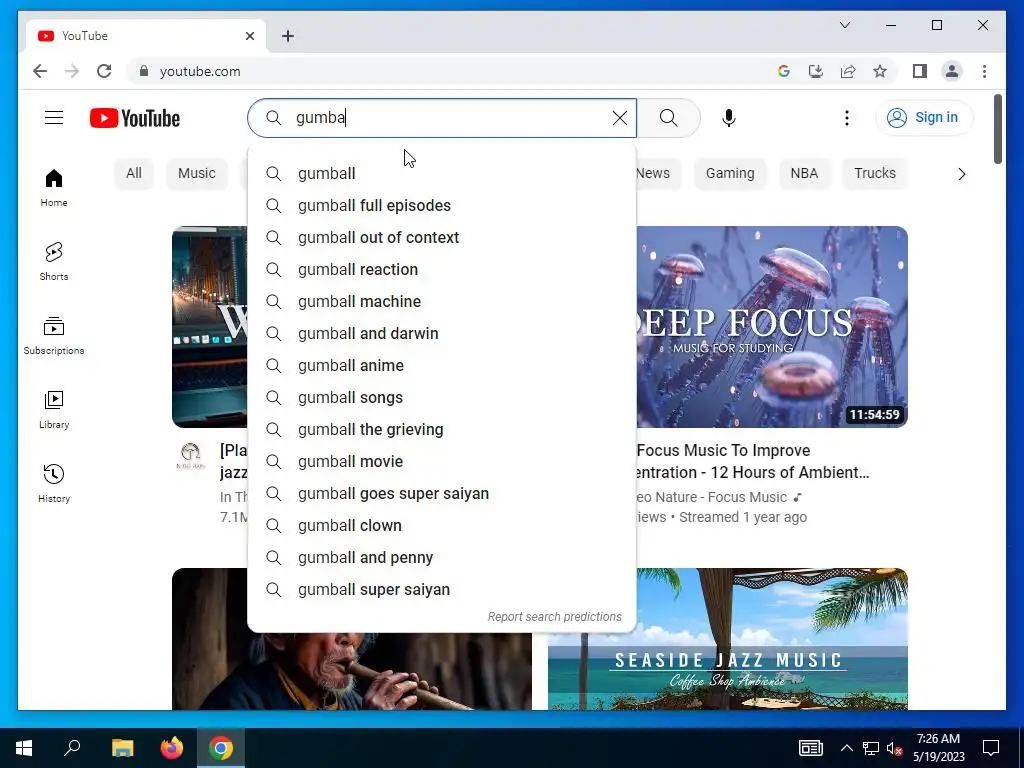Select the Trucks filter chip
The image size is (1024, 768).
875,173
